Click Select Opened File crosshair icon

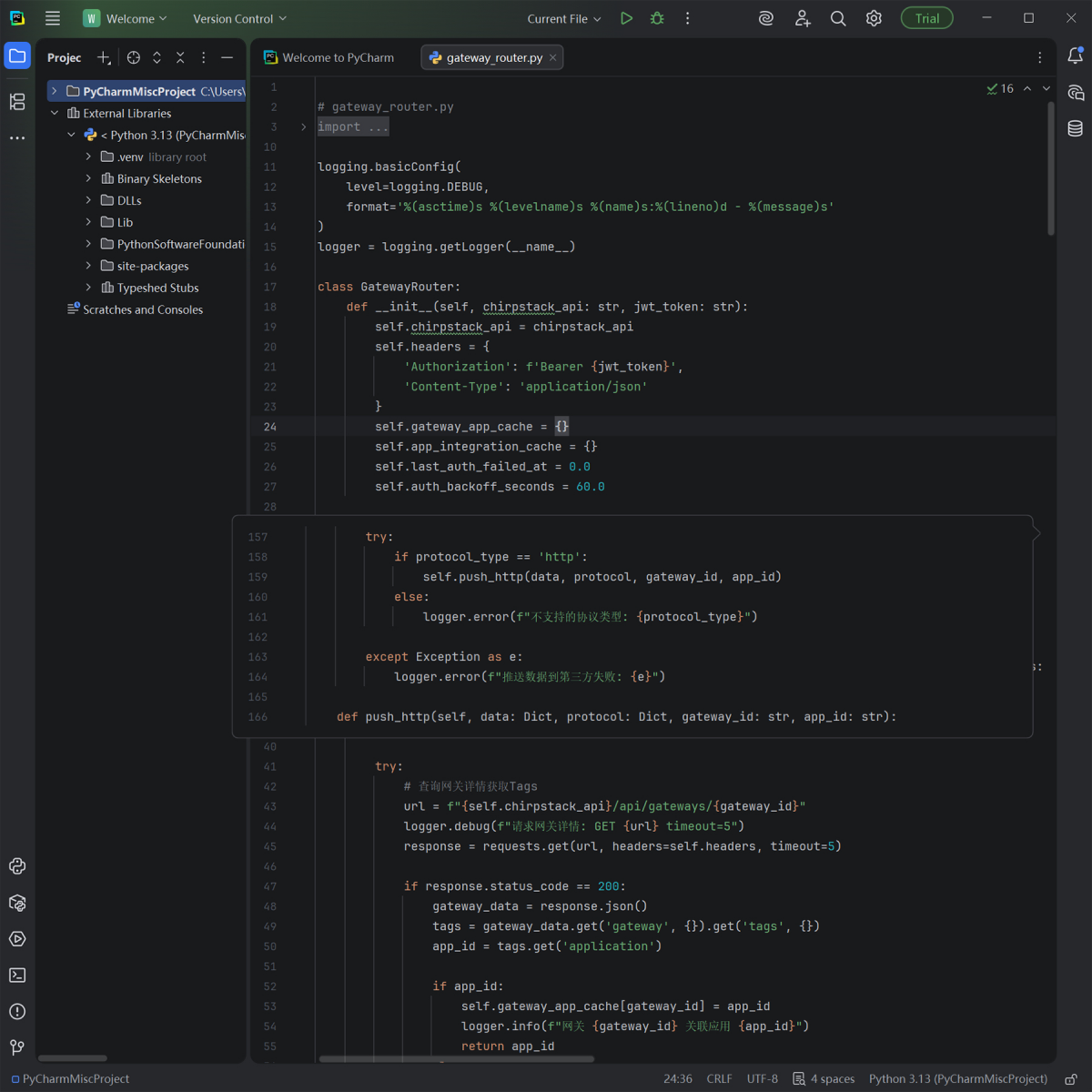pos(134,57)
